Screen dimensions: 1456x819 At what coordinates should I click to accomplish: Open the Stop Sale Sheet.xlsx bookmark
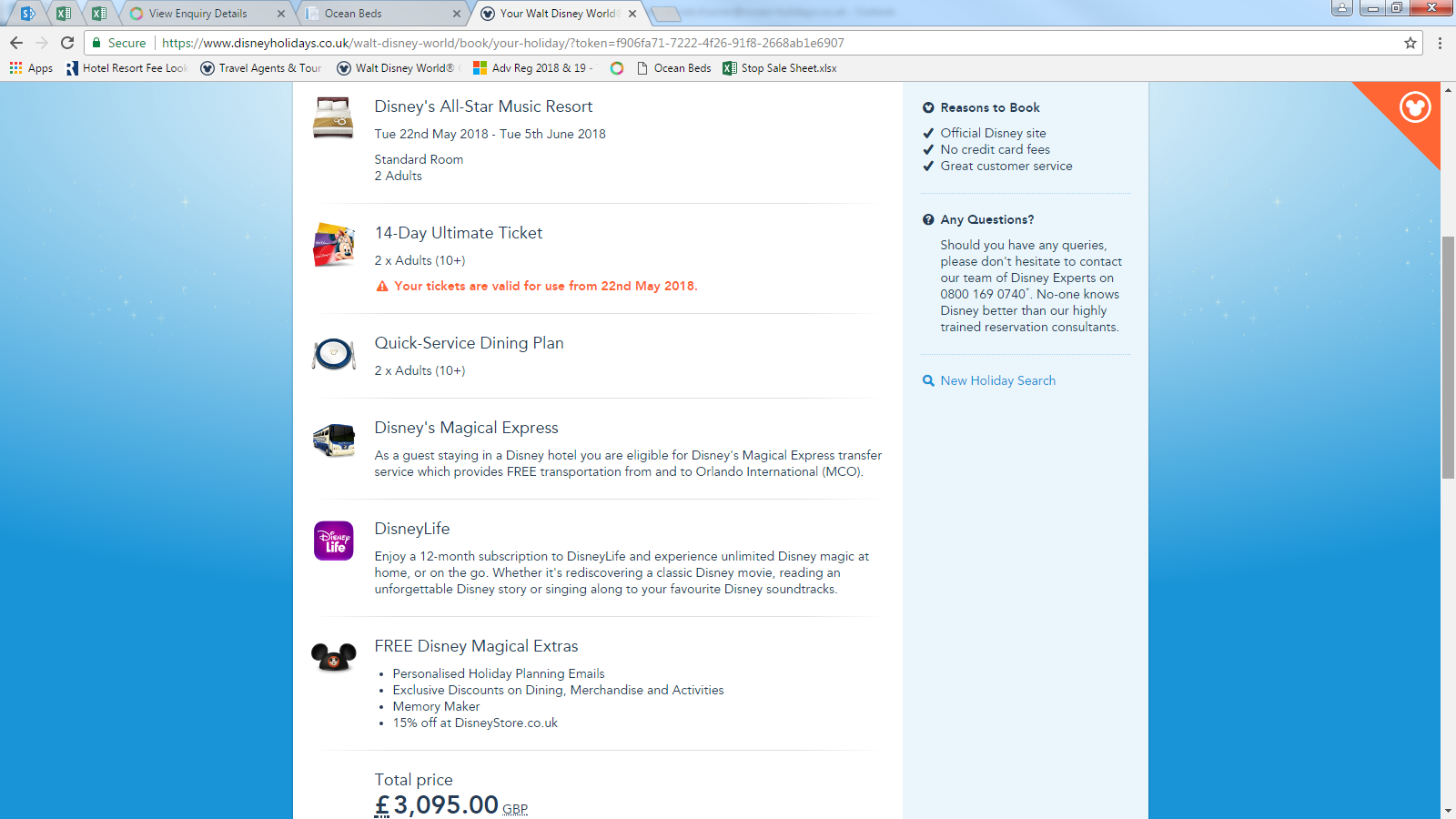tap(780, 68)
